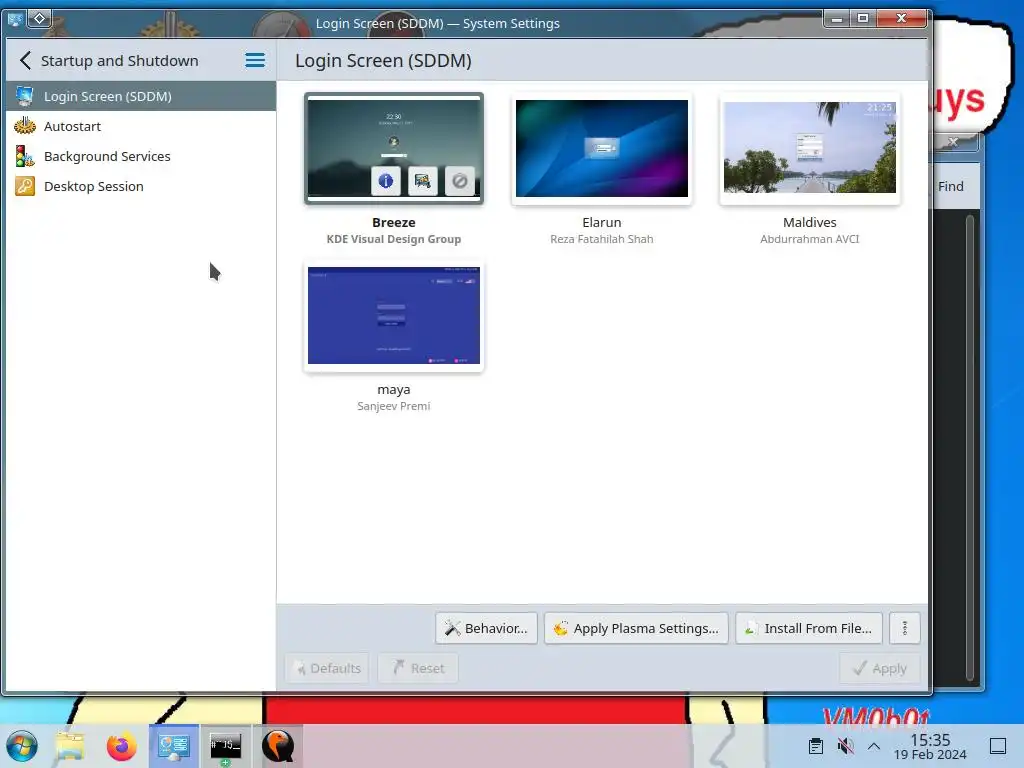Open the black bird app in taskbar
The image size is (1024, 768).
coord(278,746)
